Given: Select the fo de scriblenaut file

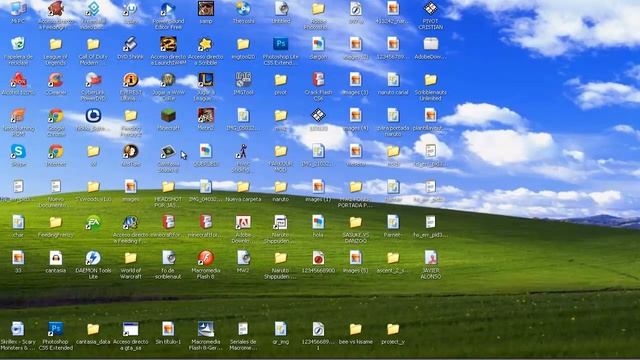Looking at the screenshot, I should pos(168,258).
